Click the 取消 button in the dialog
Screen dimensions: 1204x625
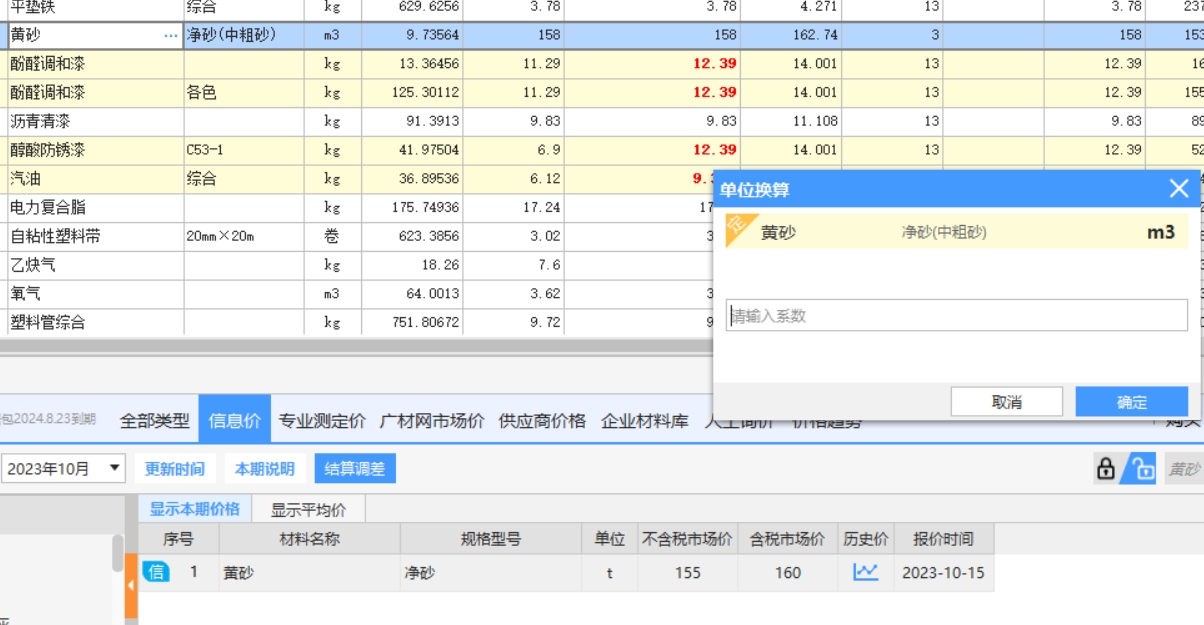1006,402
